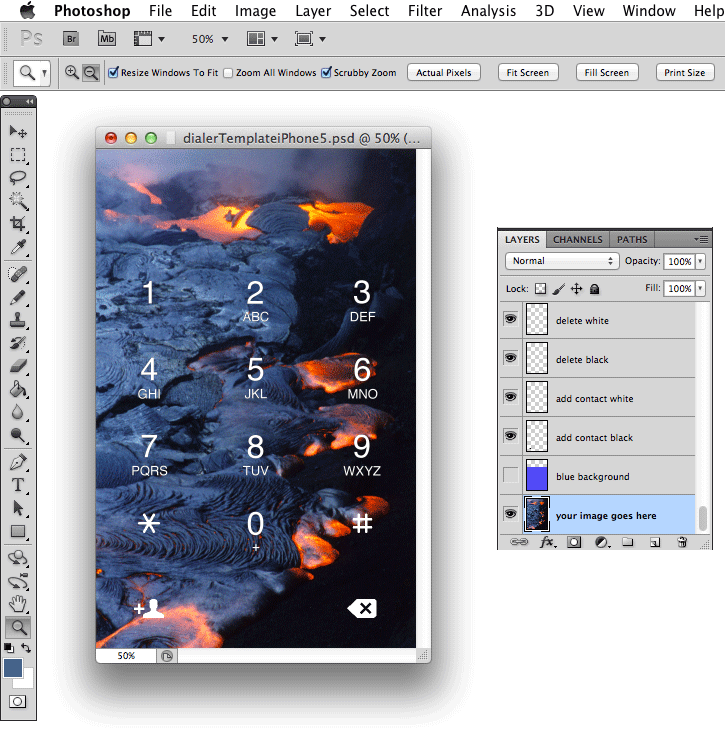Select the Pen tool
This screenshot has width=725, height=747.
click(x=18, y=462)
